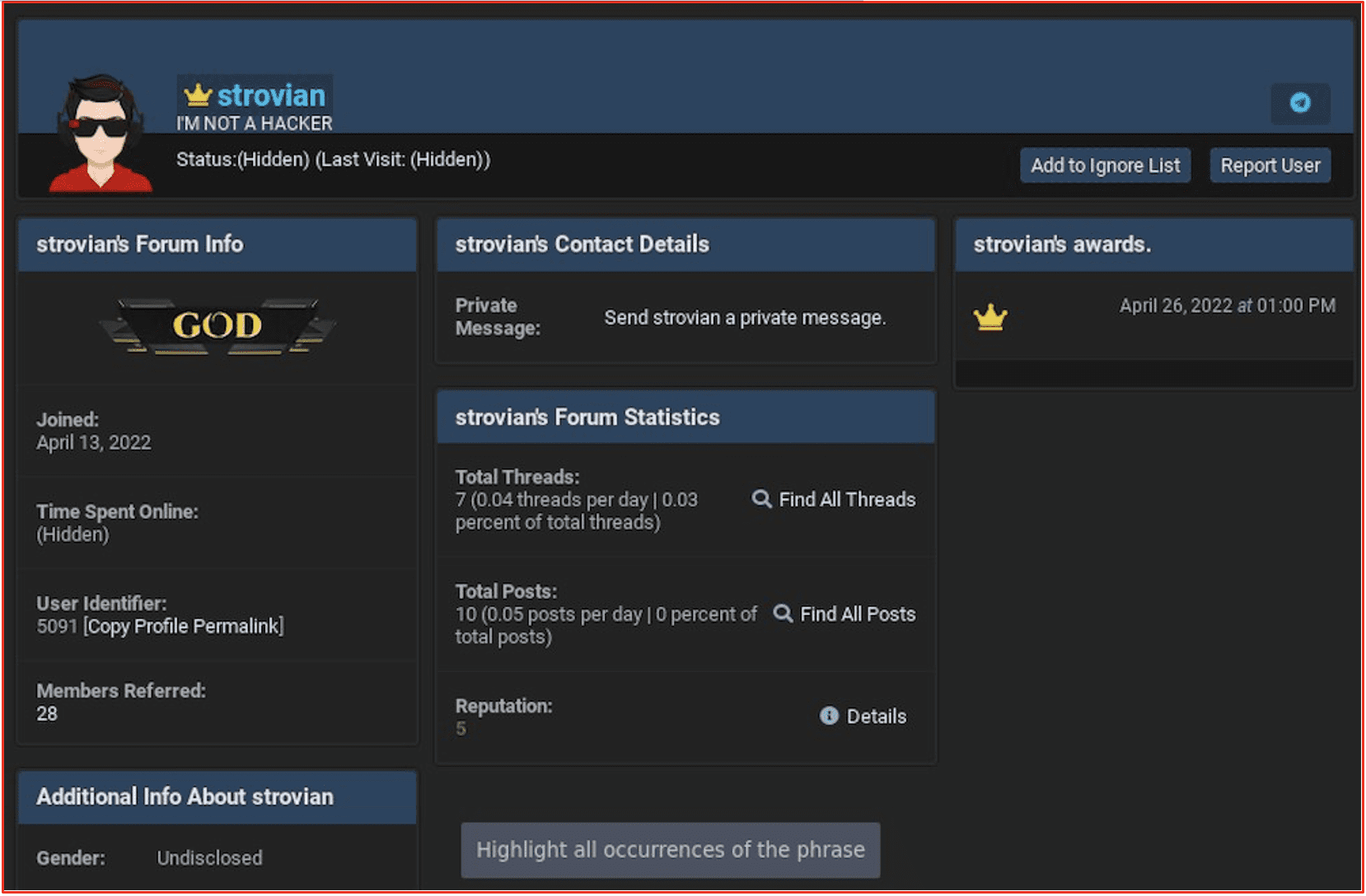Open the Telegram contact icon
Viewport: 1366px width, 896px height.
(x=1300, y=103)
